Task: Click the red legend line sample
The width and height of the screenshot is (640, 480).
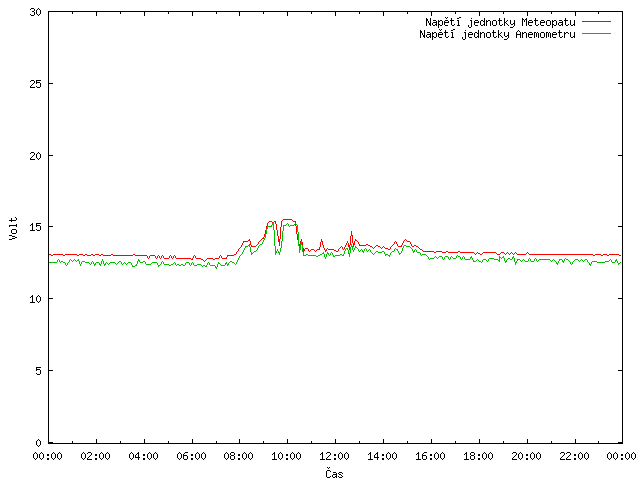Action: coord(596,21)
